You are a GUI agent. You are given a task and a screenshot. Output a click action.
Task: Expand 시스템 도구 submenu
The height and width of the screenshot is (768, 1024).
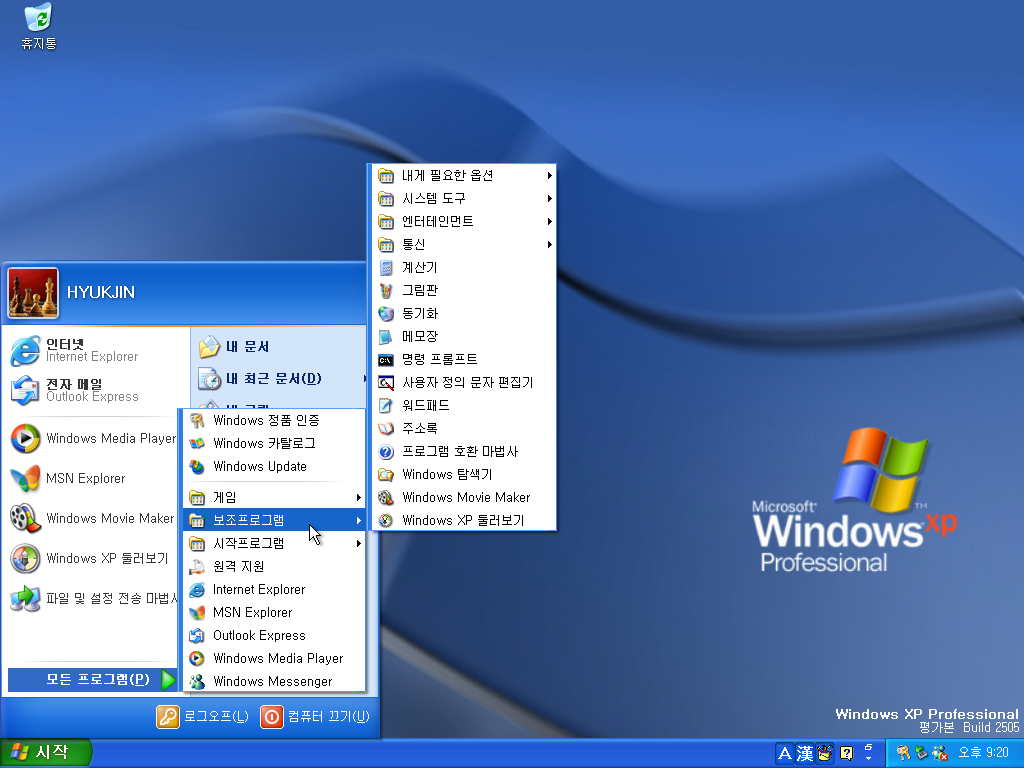click(x=464, y=199)
